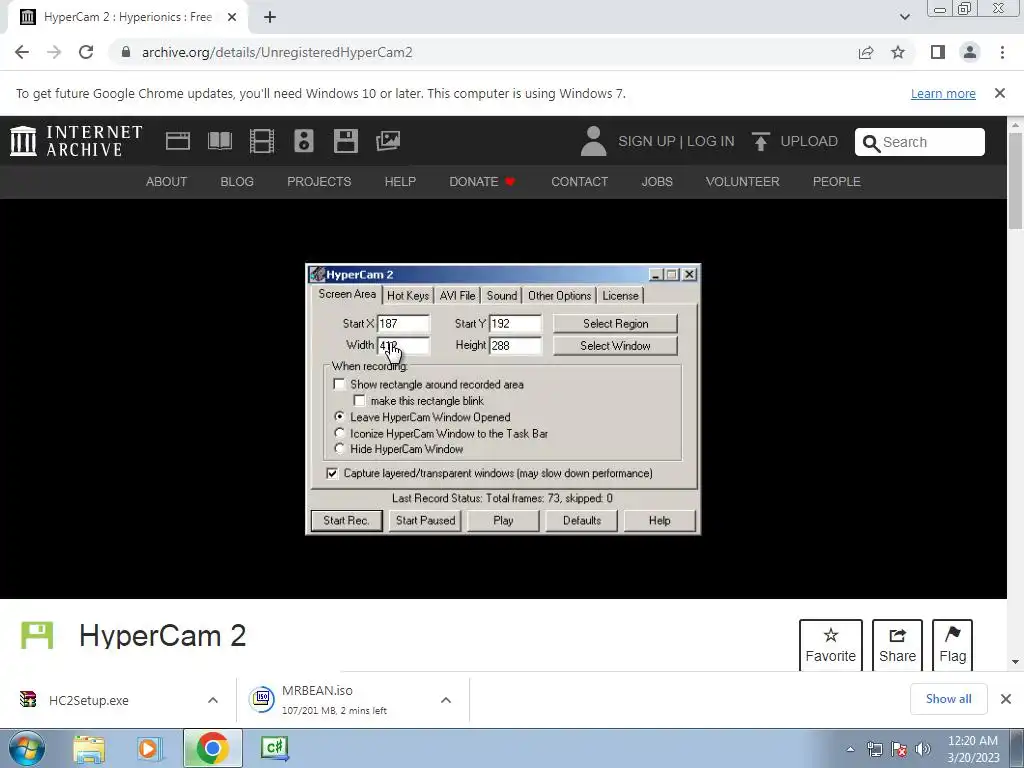Click the UPLOAD link
Screen dimensions: 1024x768
click(795, 141)
